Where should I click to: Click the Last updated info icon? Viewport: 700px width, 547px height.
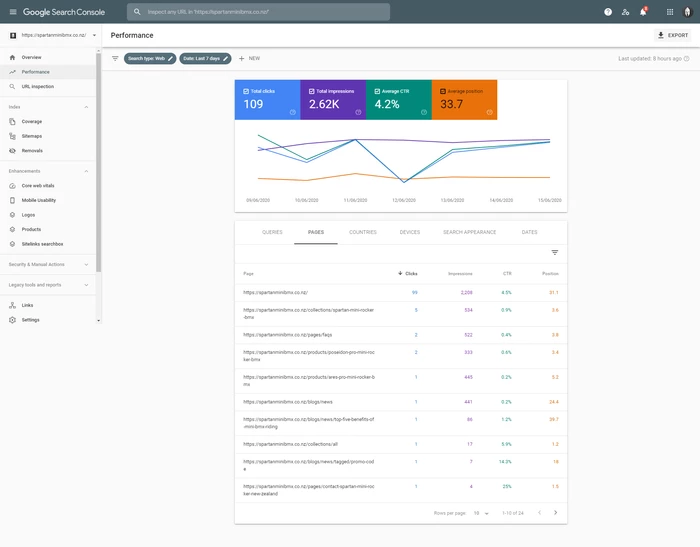(687, 58)
